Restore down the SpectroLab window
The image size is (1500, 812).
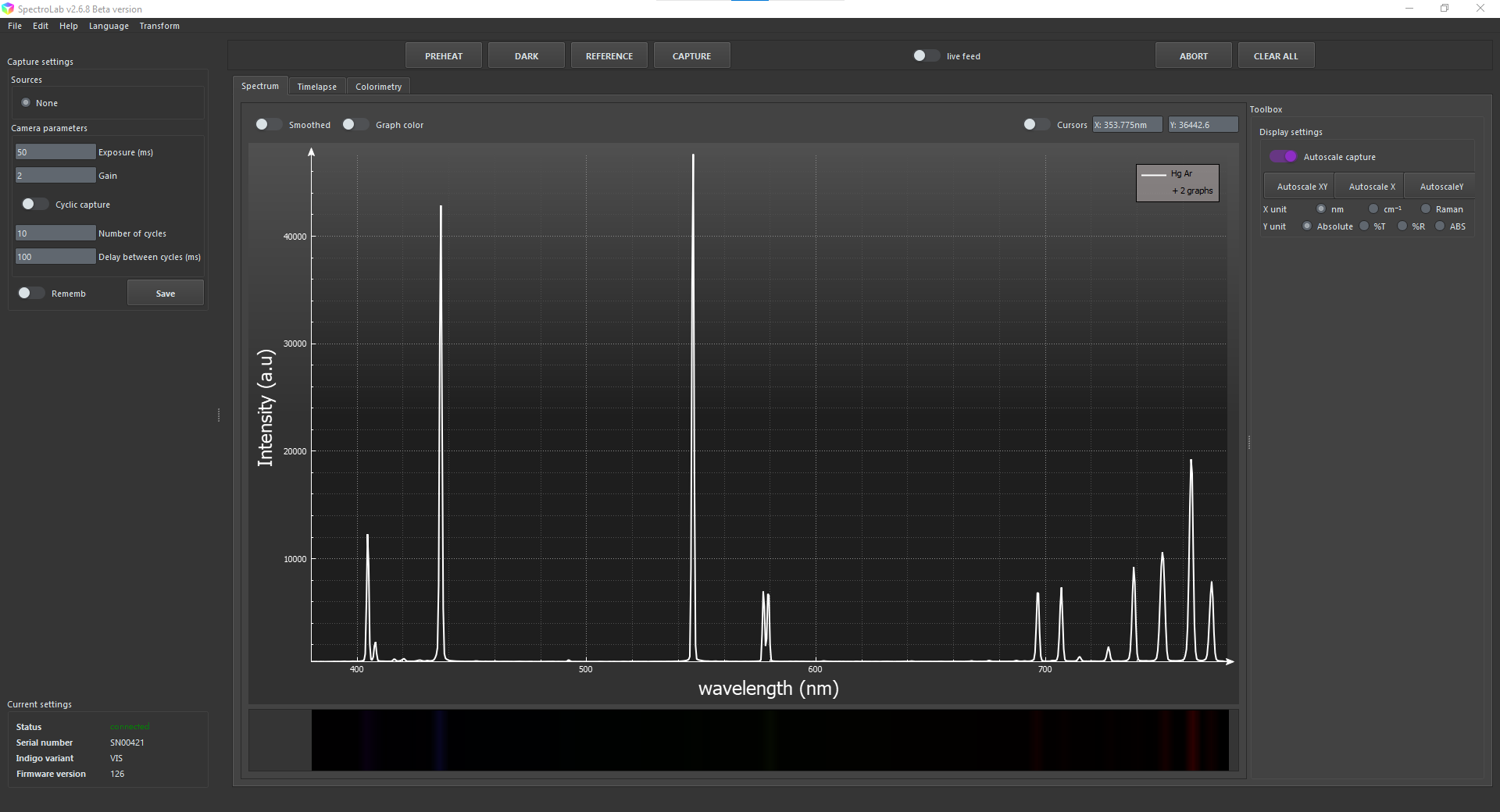click(x=1445, y=9)
